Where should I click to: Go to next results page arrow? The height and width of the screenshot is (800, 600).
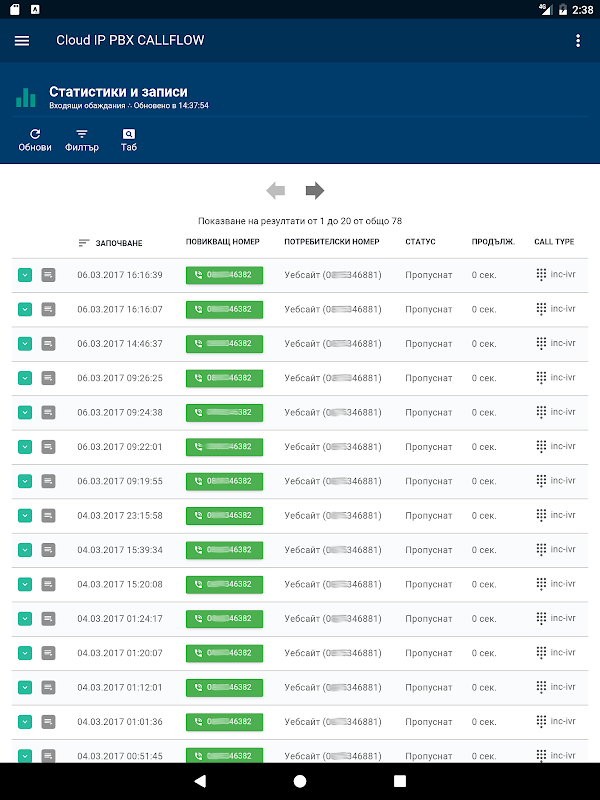tap(315, 190)
